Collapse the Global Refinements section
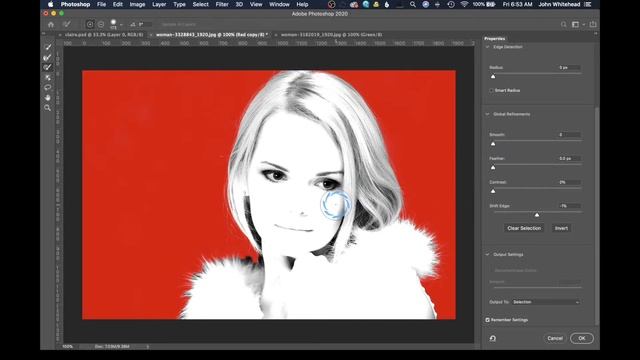The image size is (640, 360). tap(487, 114)
